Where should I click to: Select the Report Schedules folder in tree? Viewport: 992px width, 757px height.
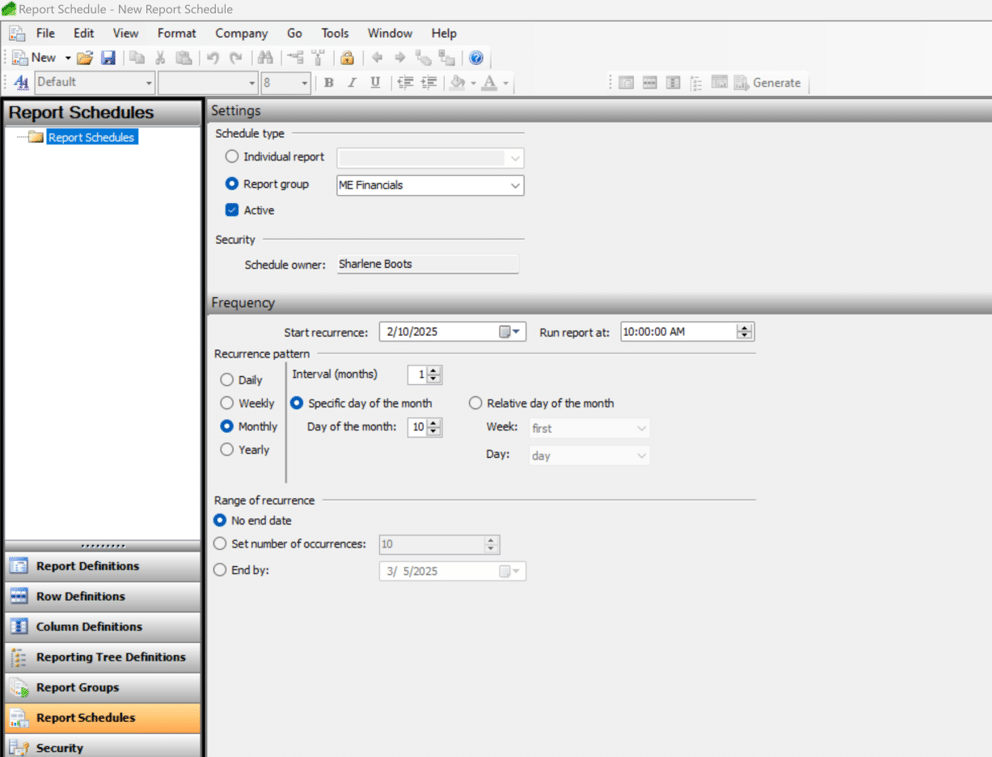91,137
